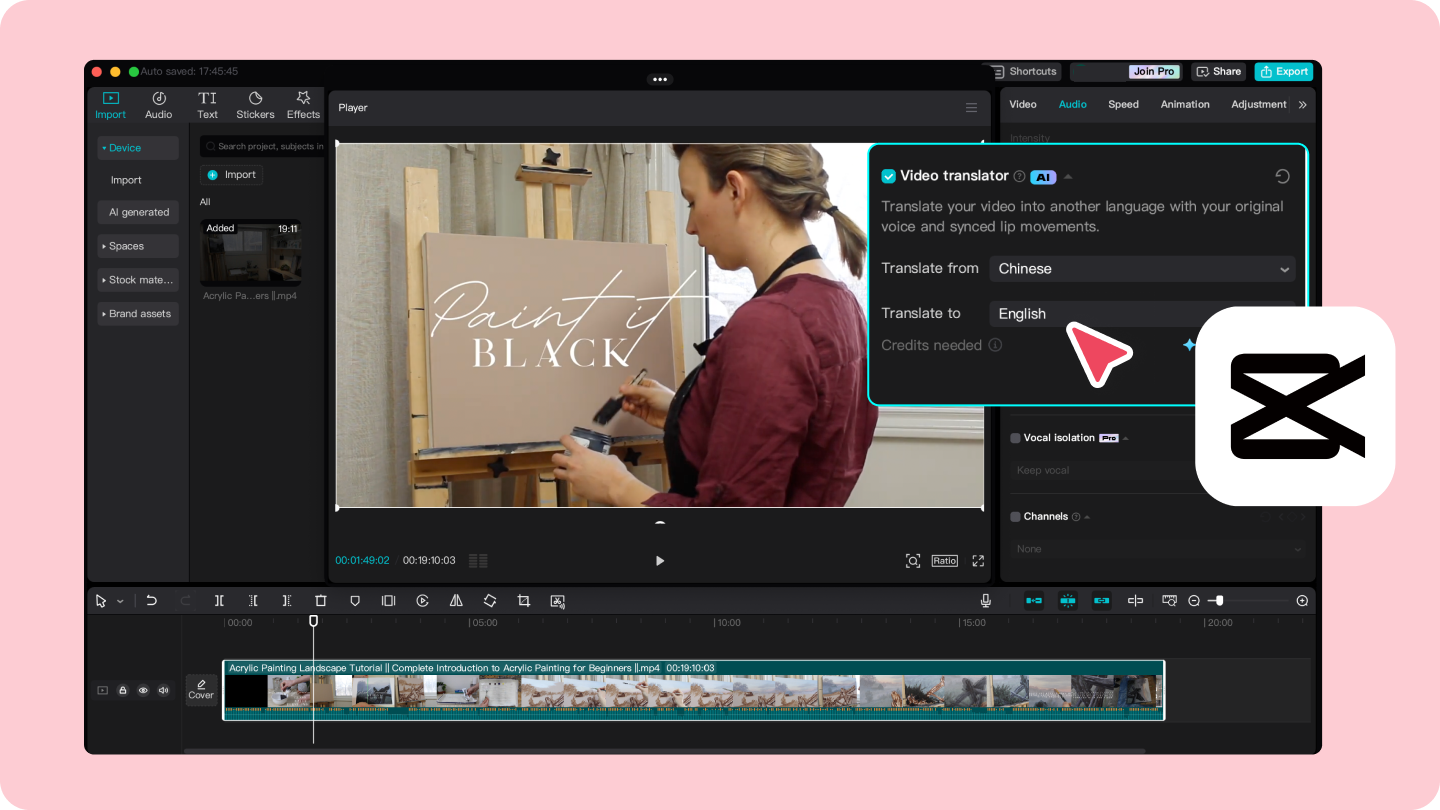Click the track type icon beside lock
The height and width of the screenshot is (810, 1440).
point(102,690)
